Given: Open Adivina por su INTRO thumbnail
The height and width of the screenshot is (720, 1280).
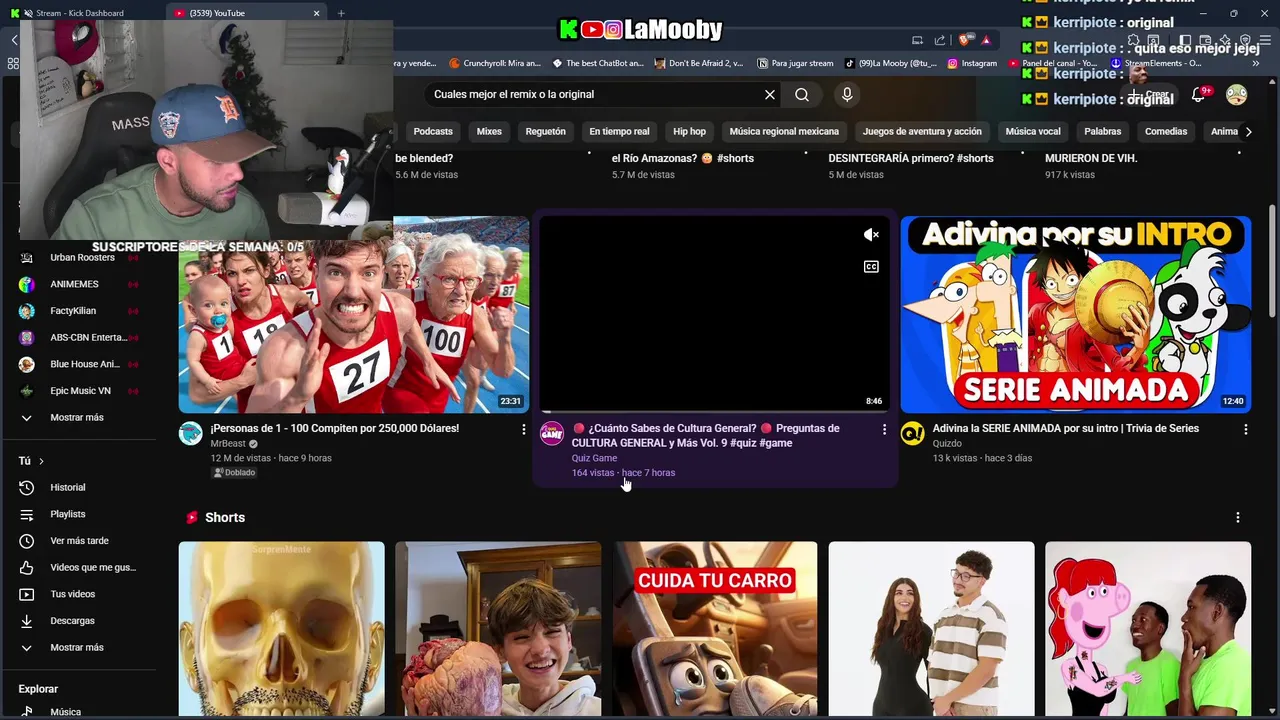Looking at the screenshot, I should (x=1076, y=314).
